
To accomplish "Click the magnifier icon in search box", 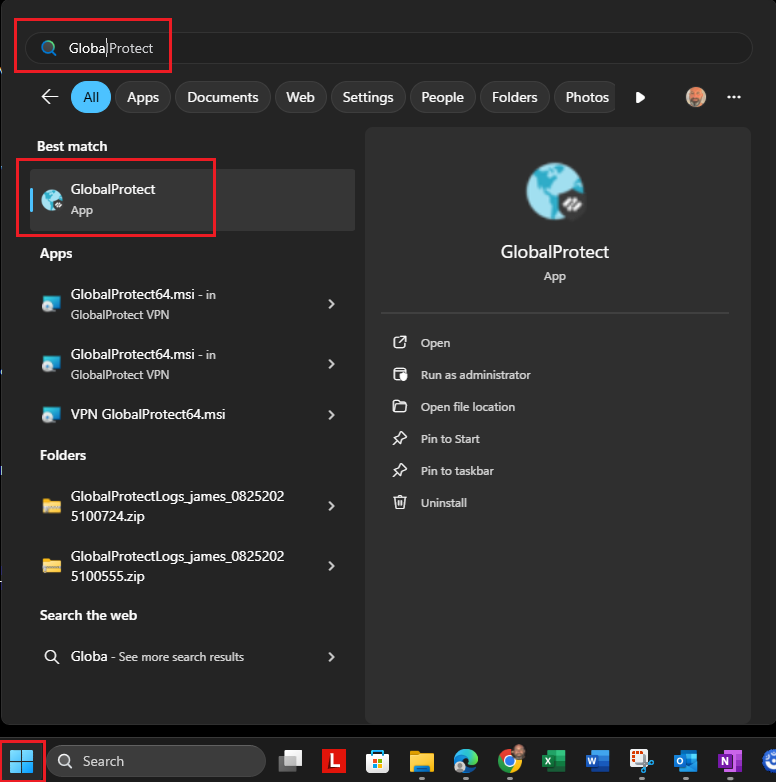I will click(x=48, y=48).
